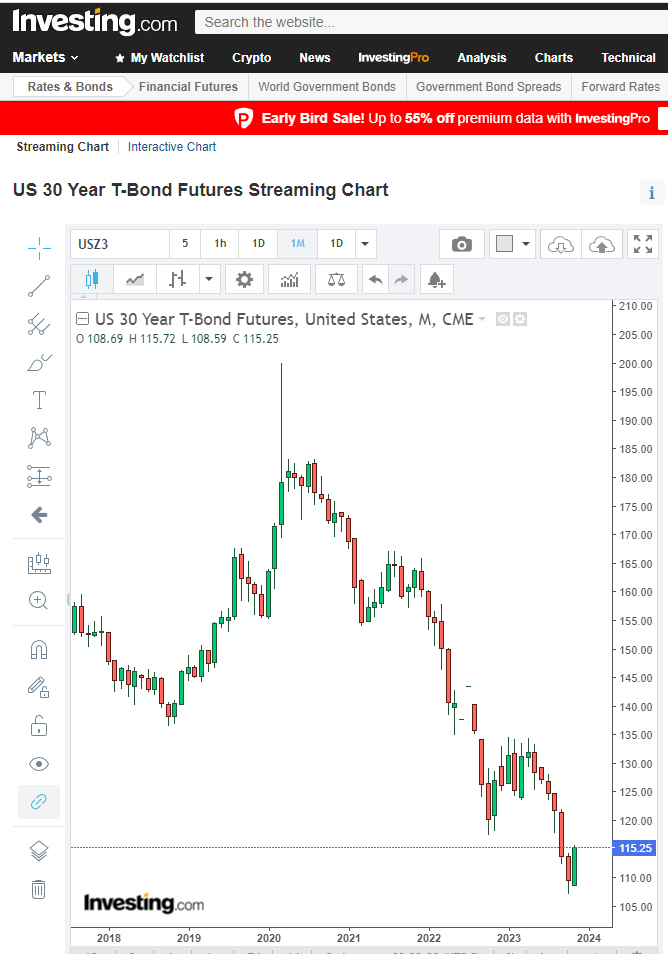Screen dimensions: 668x954
Task: Open World Government Bonds link
Action: tap(327, 87)
